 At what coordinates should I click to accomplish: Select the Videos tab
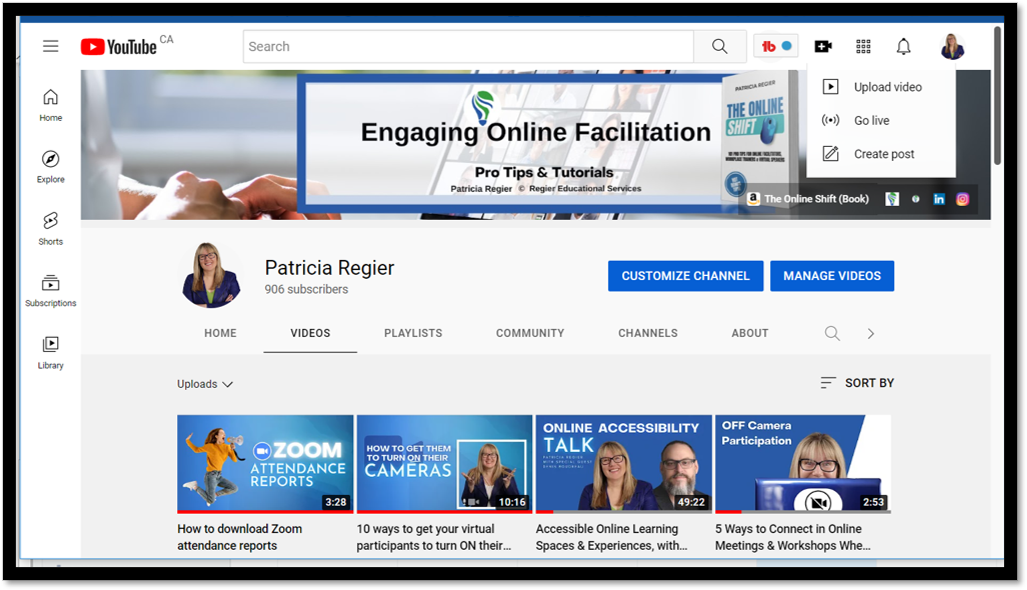coord(310,333)
